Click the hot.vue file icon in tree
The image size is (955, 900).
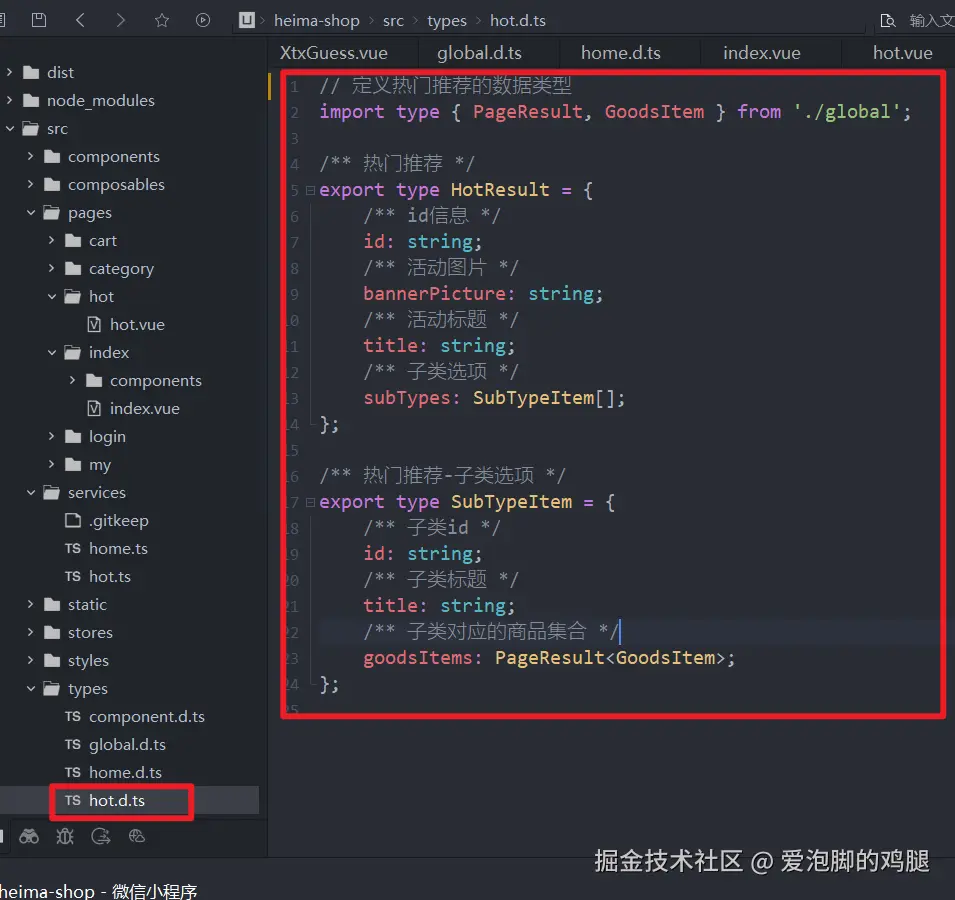[94, 325]
